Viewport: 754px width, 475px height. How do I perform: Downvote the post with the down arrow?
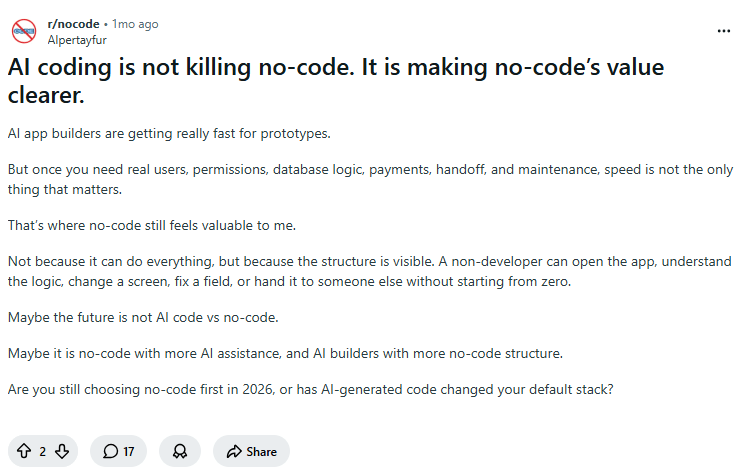pos(62,451)
